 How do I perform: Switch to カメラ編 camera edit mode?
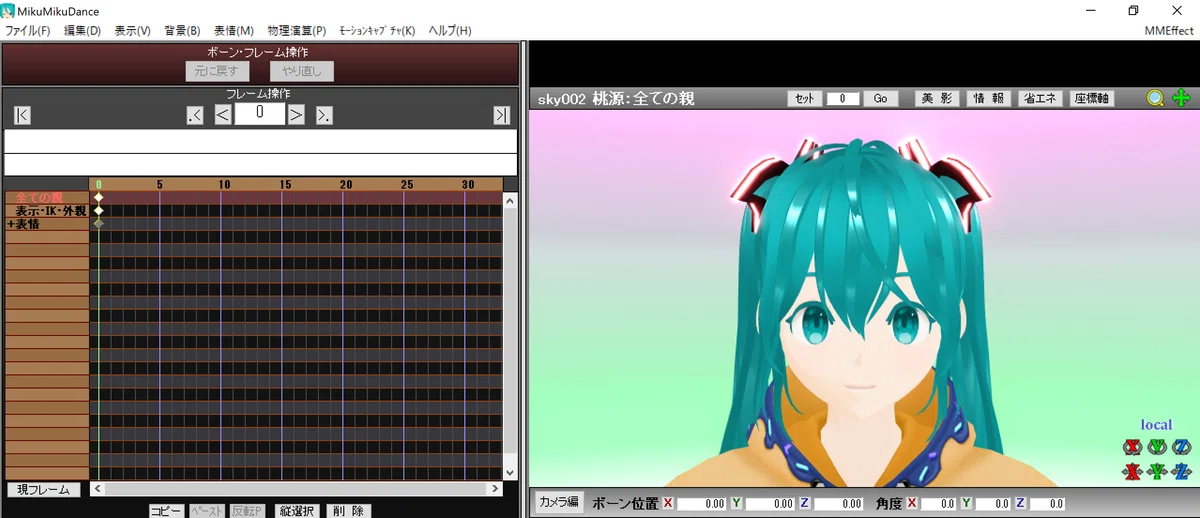(559, 502)
